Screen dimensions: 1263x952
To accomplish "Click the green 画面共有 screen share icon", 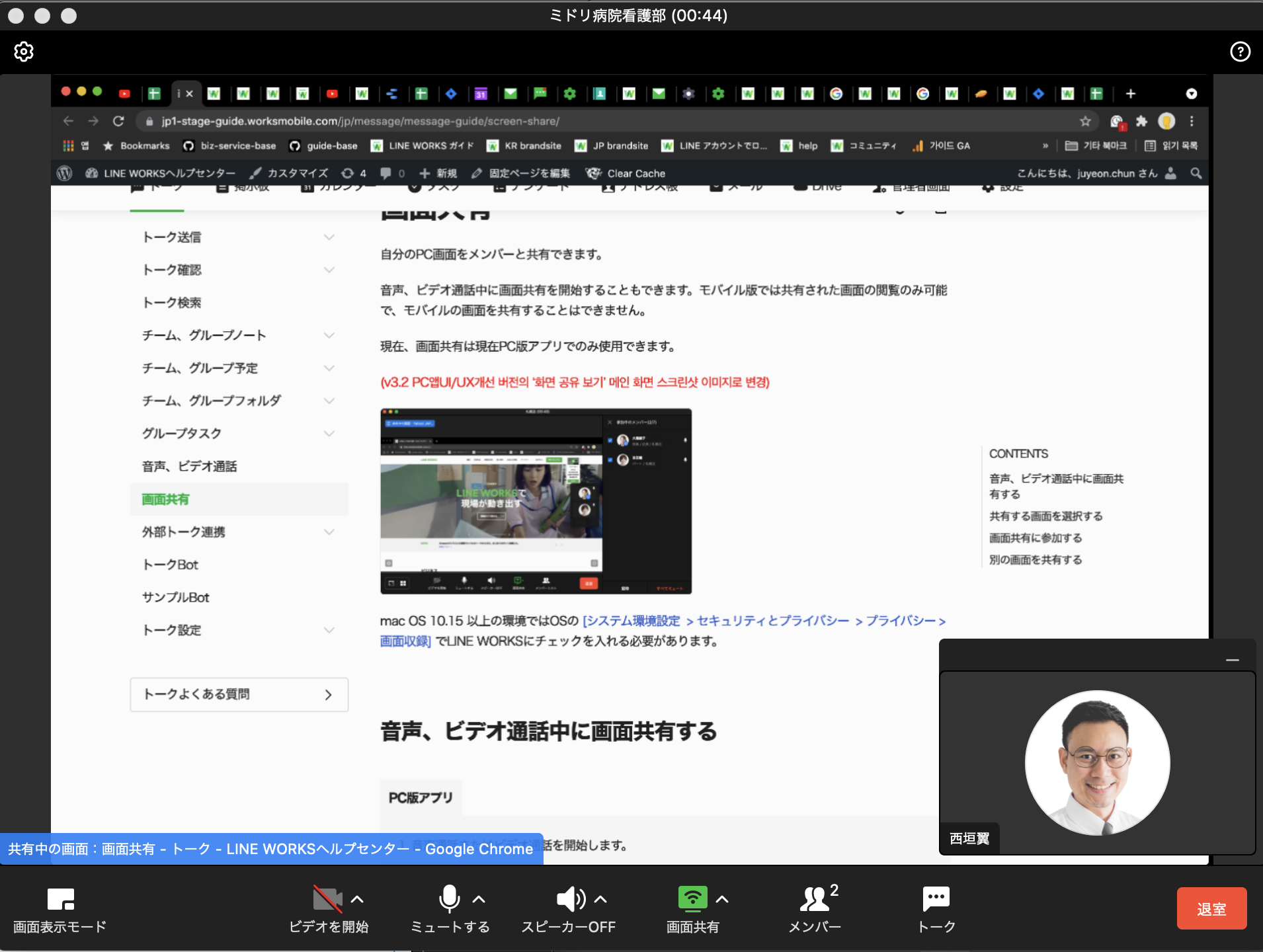I will click(692, 898).
